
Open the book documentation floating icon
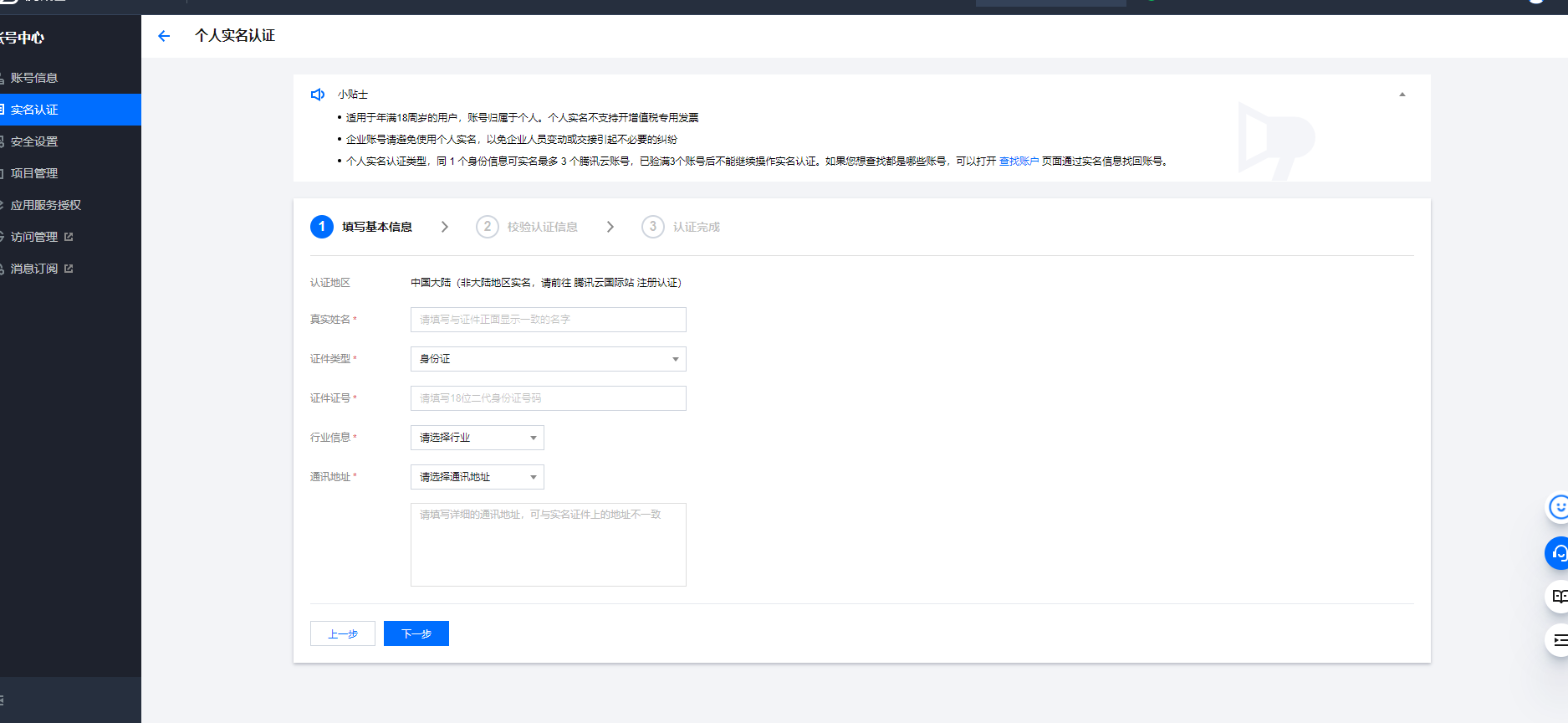point(1557,597)
